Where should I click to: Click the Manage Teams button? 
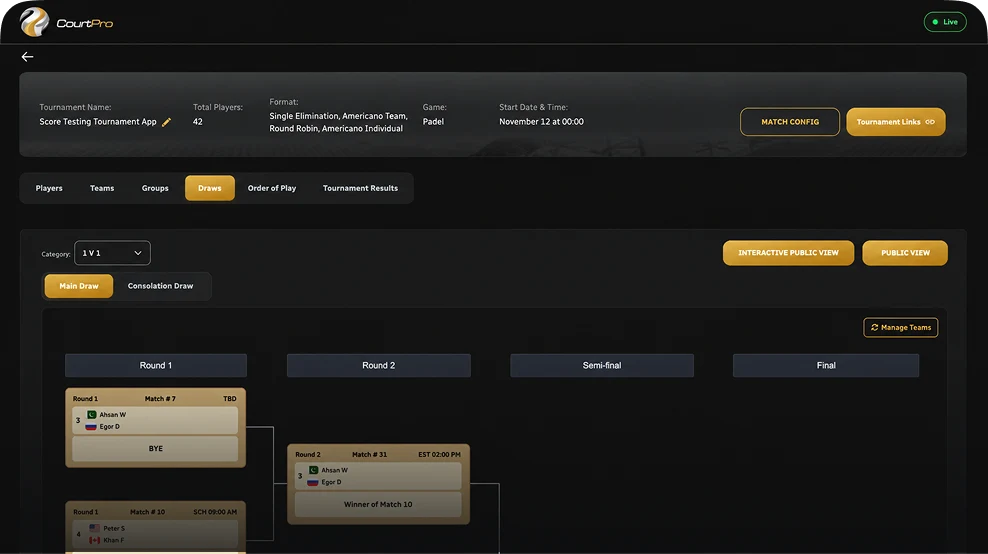[900, 327]
